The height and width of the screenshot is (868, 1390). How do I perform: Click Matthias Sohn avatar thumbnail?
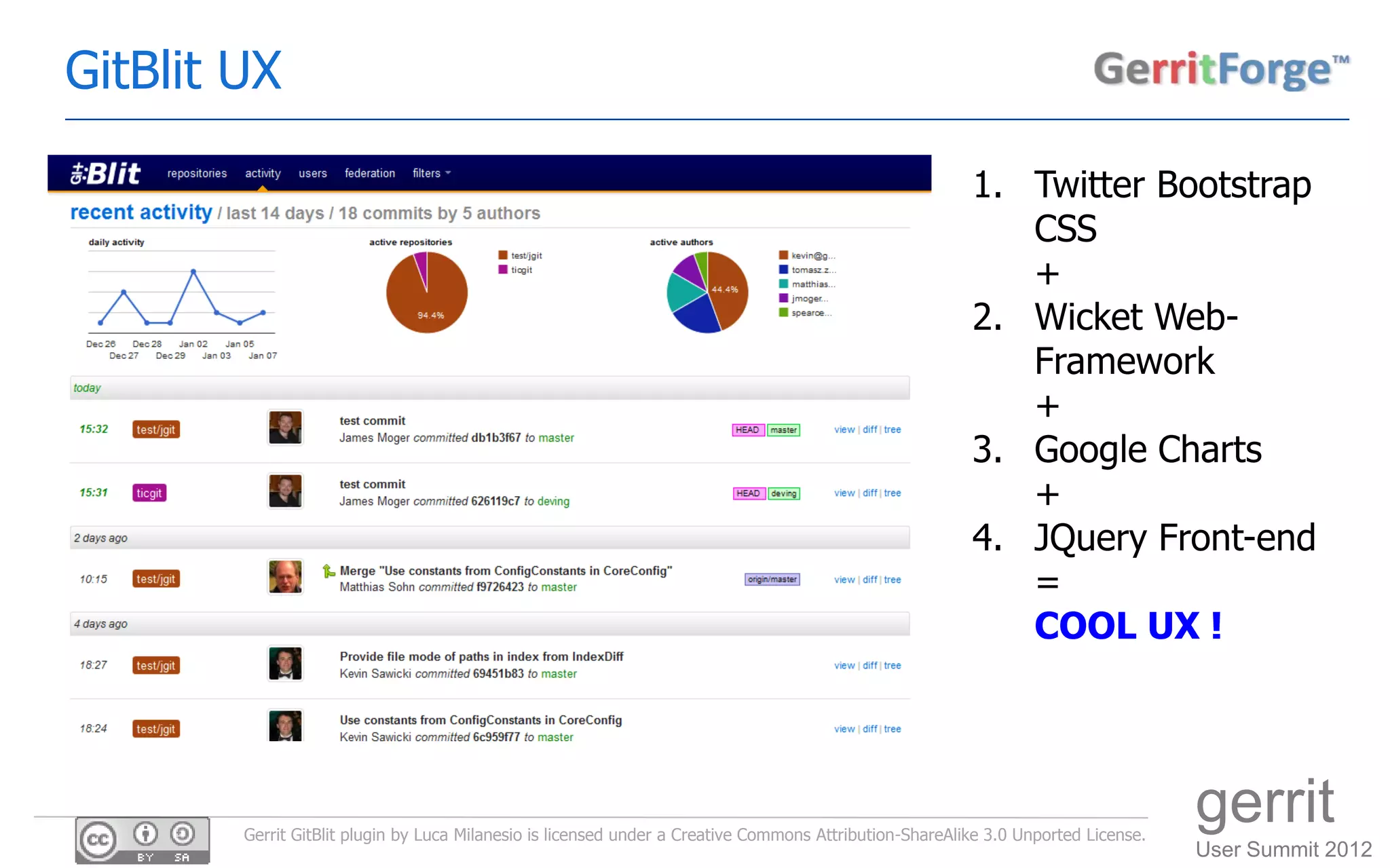click(x=285, y=577)
